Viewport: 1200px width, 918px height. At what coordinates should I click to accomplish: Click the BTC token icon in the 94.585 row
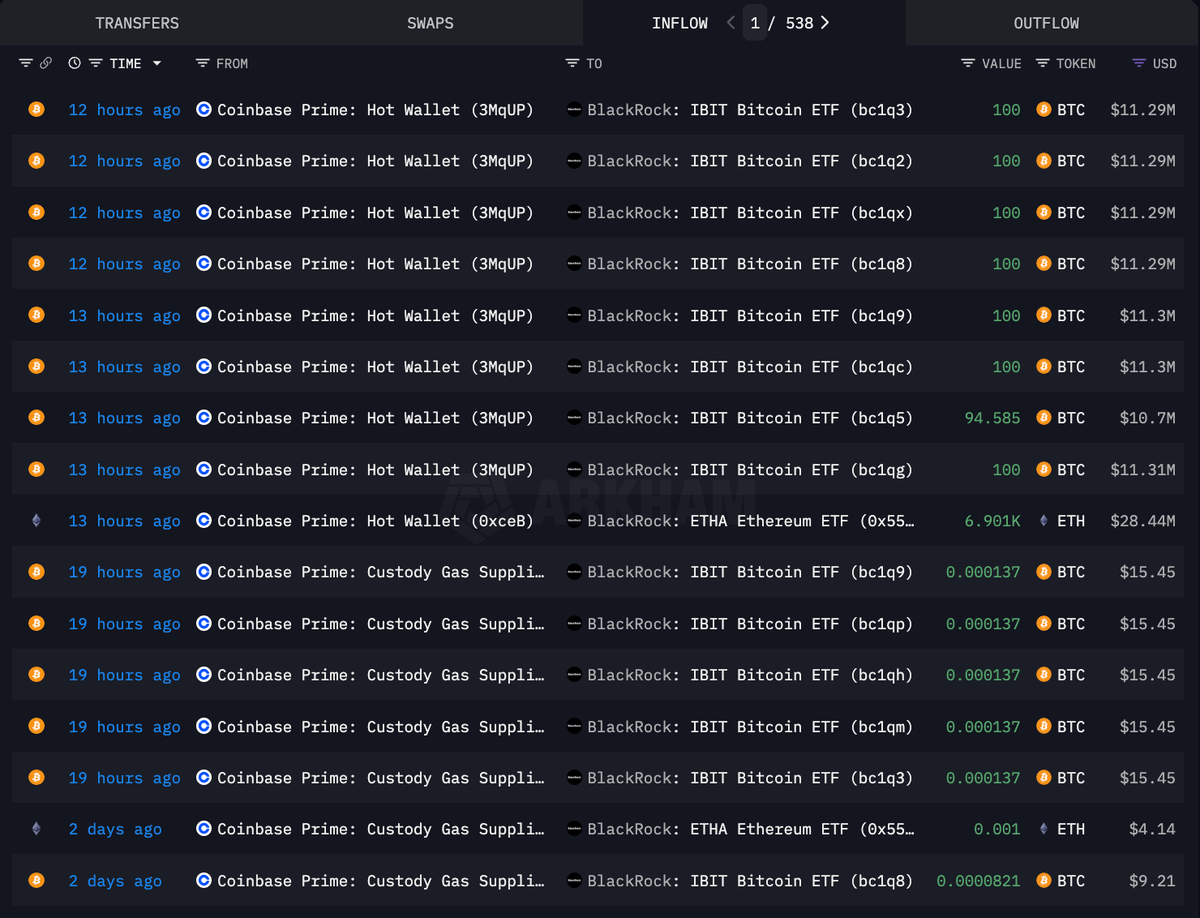[x=1044, y=418]
